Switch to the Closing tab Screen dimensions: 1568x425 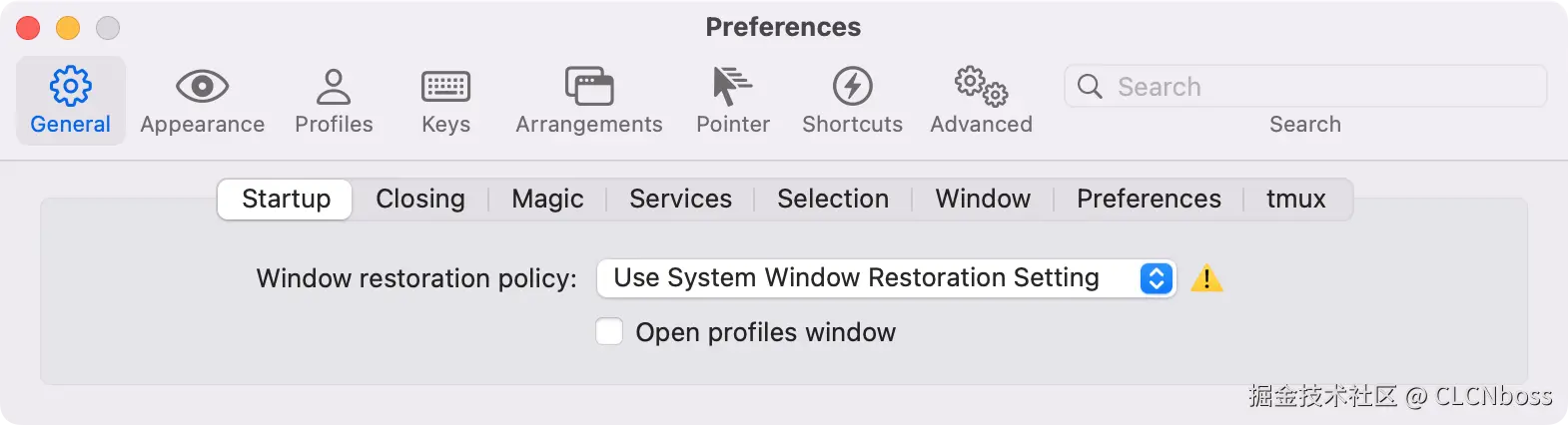420,200
